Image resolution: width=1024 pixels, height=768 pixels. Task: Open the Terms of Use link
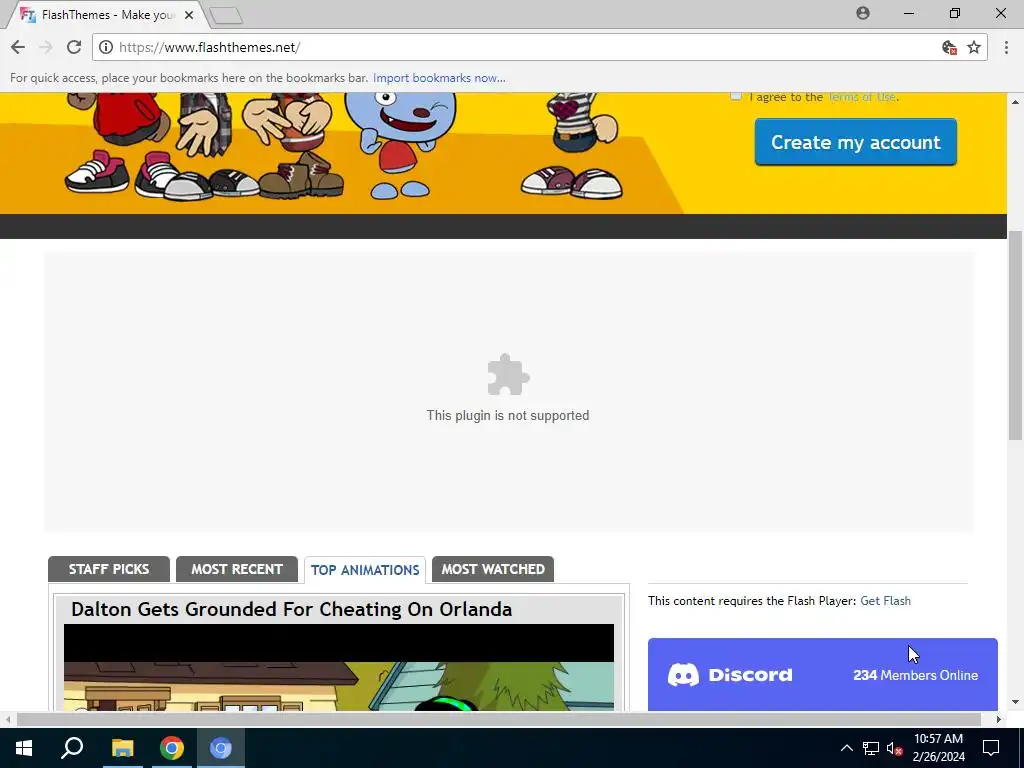coord(862,97)
